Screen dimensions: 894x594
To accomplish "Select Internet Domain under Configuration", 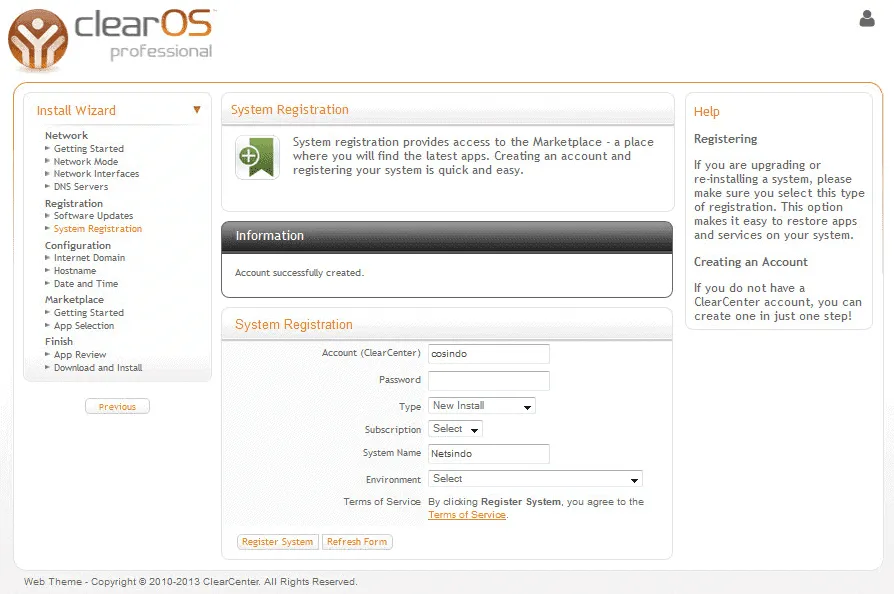I will tap(89, 258).
